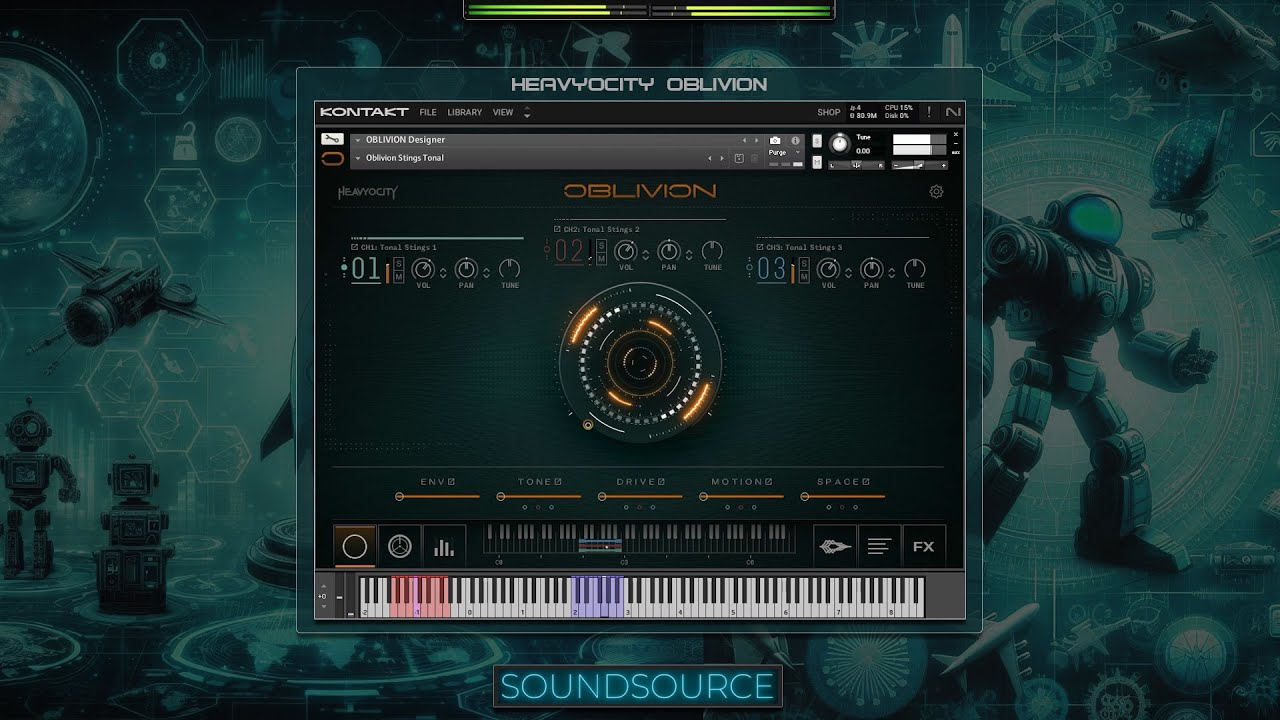The height and width of the screenshot is (720, 1280).
Task: Expand the OBLIVION Designer dropdown arrow
Action: [358, 140]
